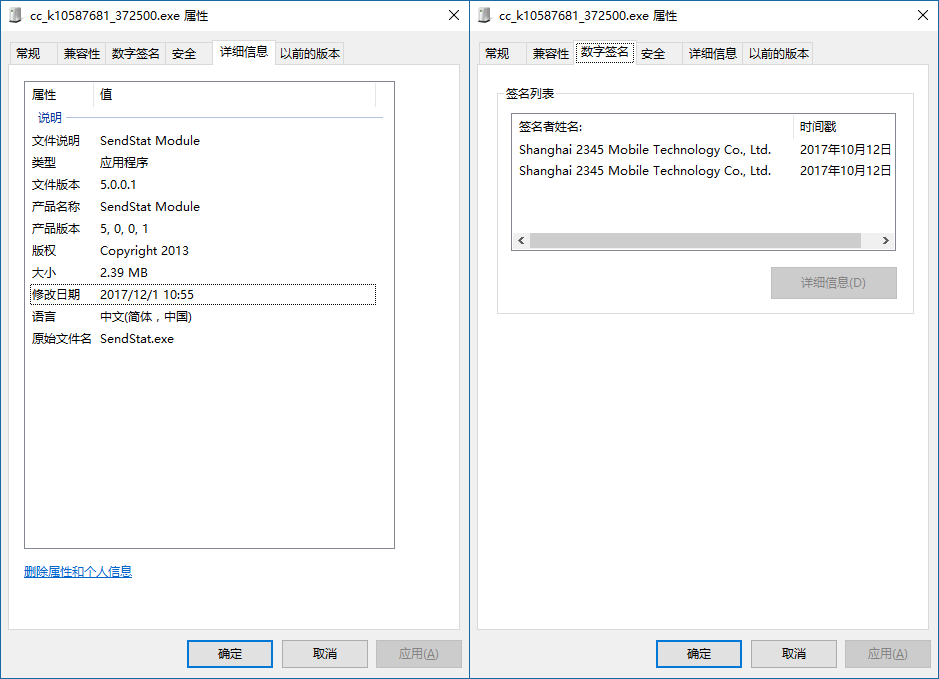Open the 详细信息 tab on the right dialog
Screen dimensions: 939x679
[x=712, y=53]
